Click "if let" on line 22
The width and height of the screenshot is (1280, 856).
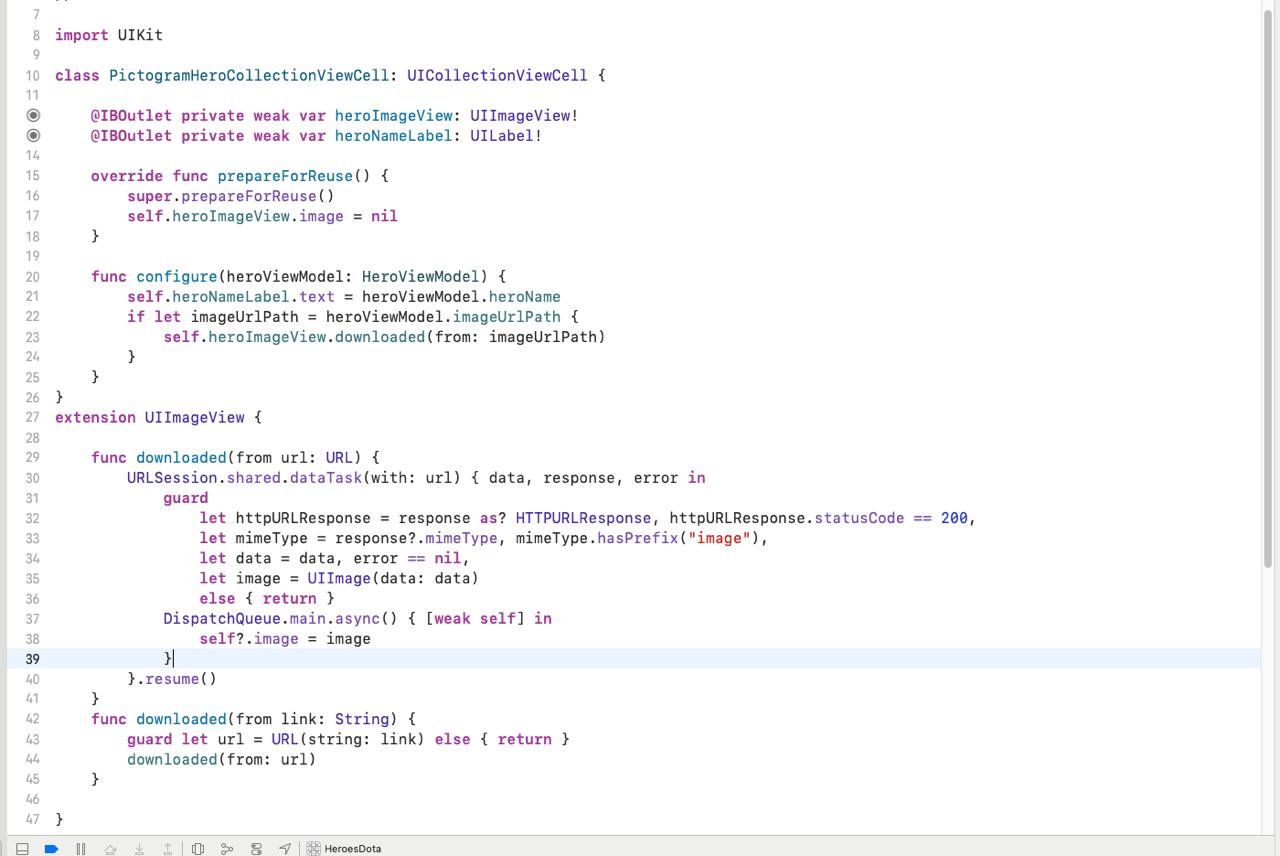pyautogui.click(x=154, y=317)
